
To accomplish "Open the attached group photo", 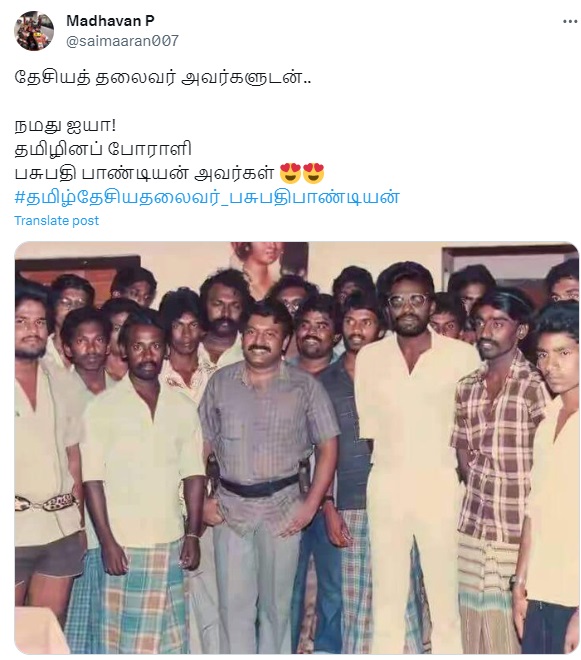I will point(297,448).
